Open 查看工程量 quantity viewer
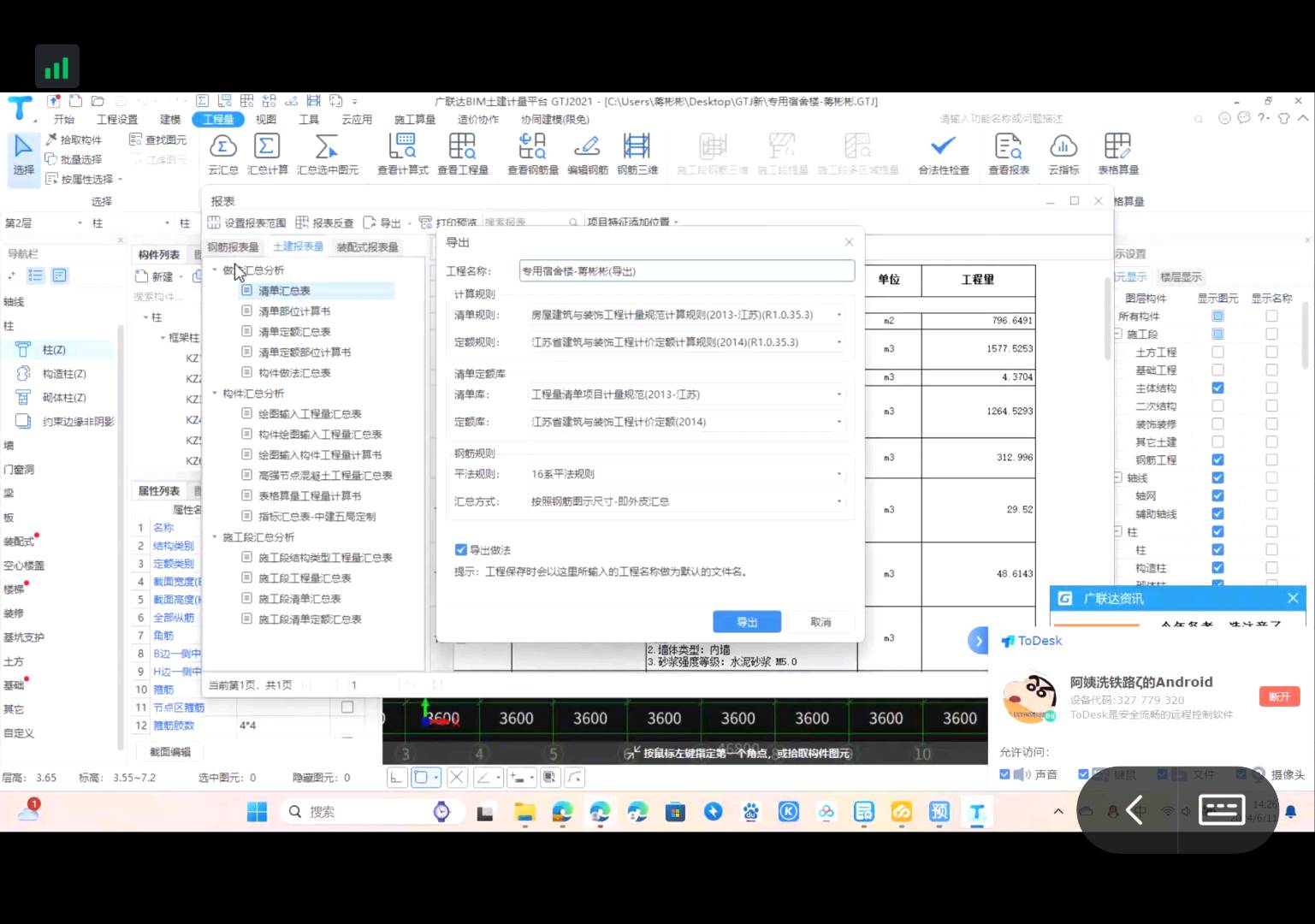This screenshot has height=924, width=1315. [462, 154]
